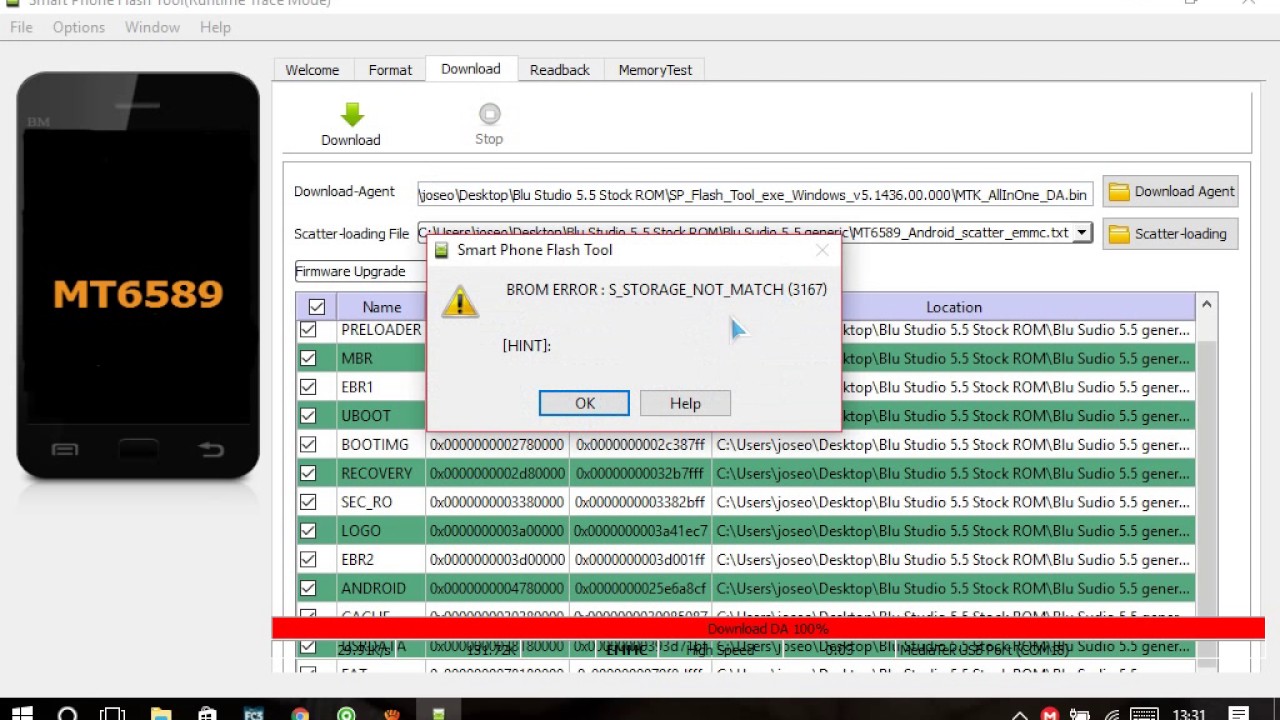Screen dimensions: 1280x720
Task: Click the red Download DA 100% progress bar
Action: [x=768, y=629]
